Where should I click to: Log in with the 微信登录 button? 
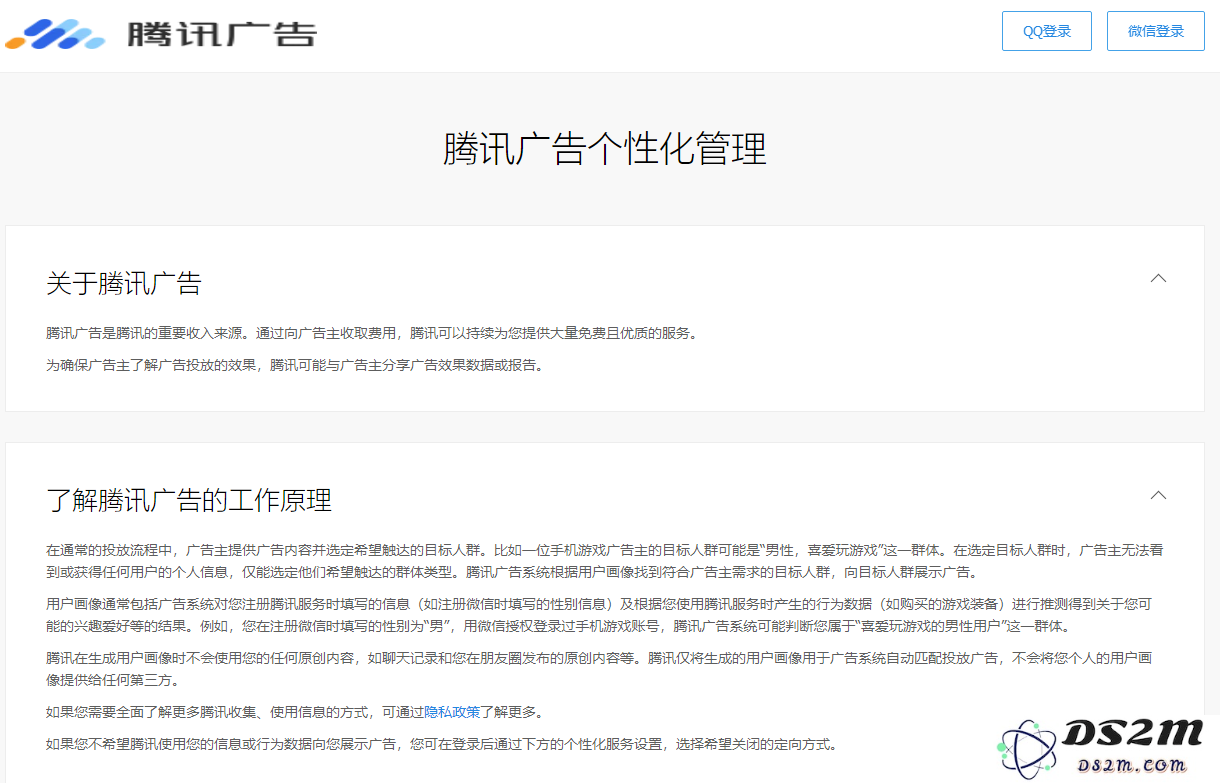pos(1156,31)
